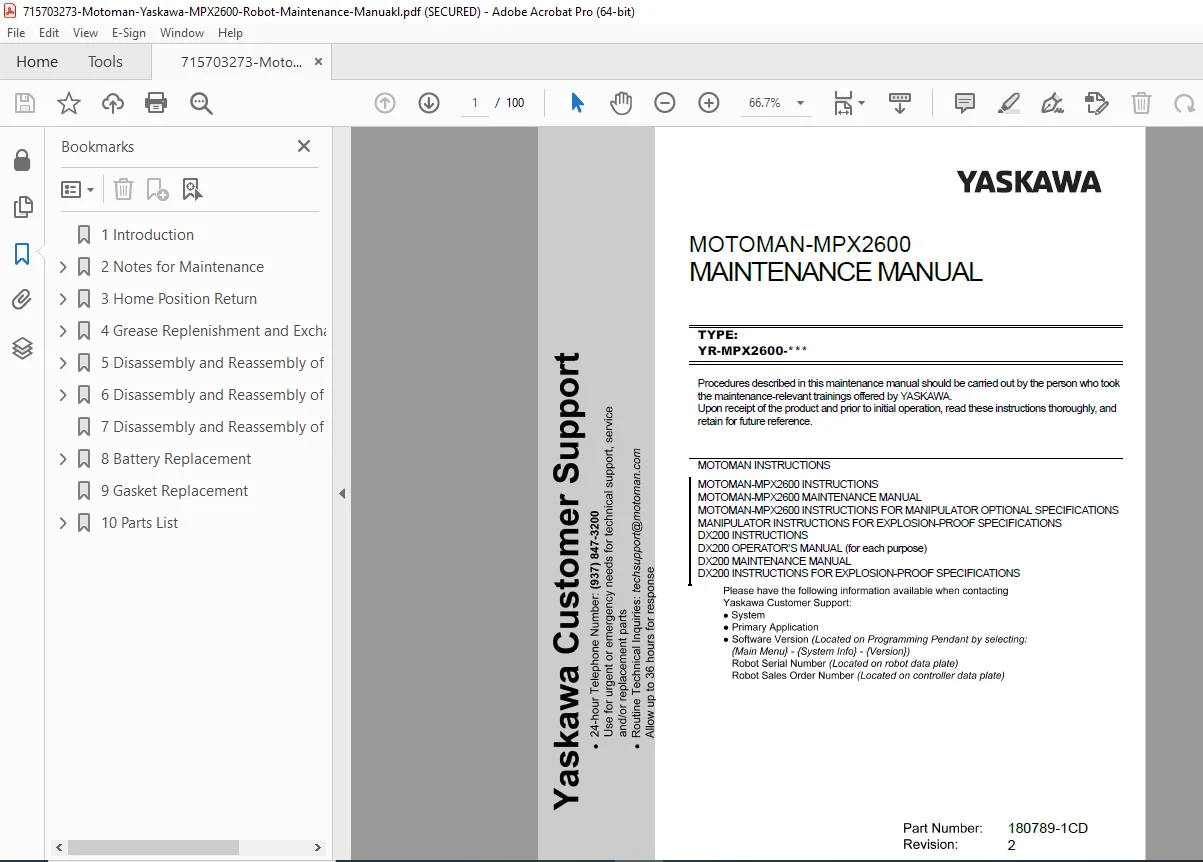Open the Sign document pen tool
This screenshot has height=862, width=1203.
point(1052,103)
